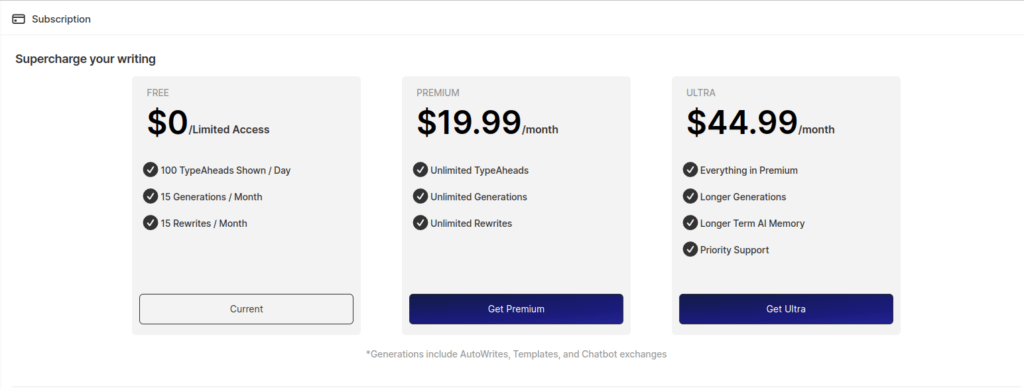Screen dimensions: 1024x388
Task: Click the Current plan button
Action: [x=246, y=309]
